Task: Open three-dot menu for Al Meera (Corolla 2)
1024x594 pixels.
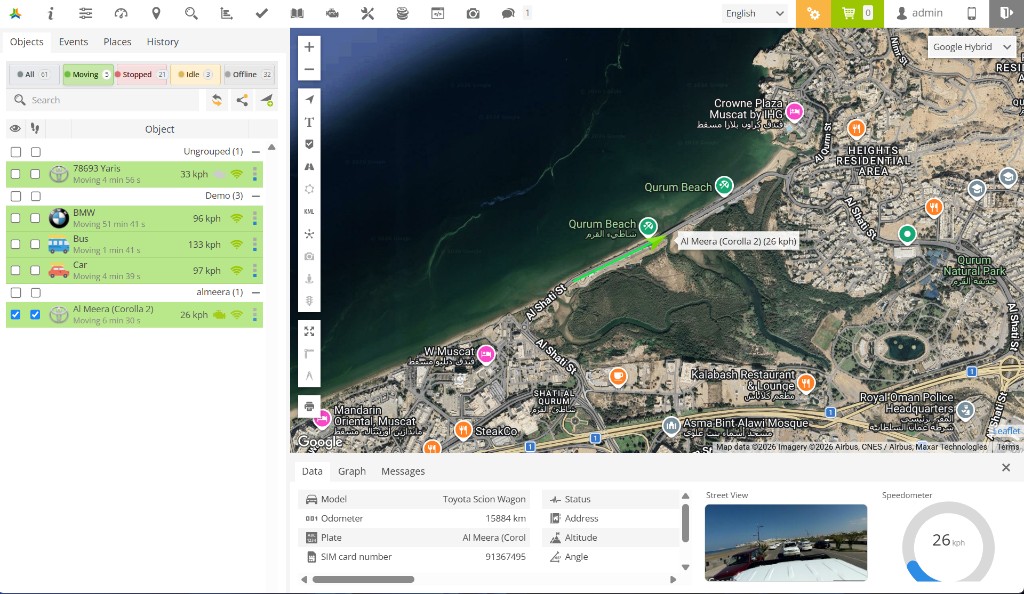Action: [x=255, y=315]
